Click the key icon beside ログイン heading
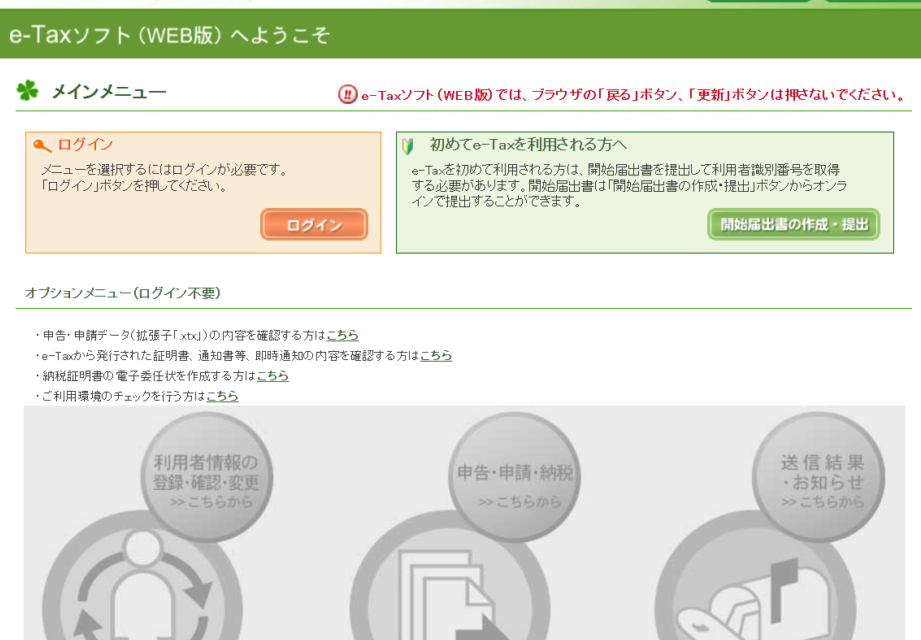Screen dimensions: 921x640 click(42, 145)
